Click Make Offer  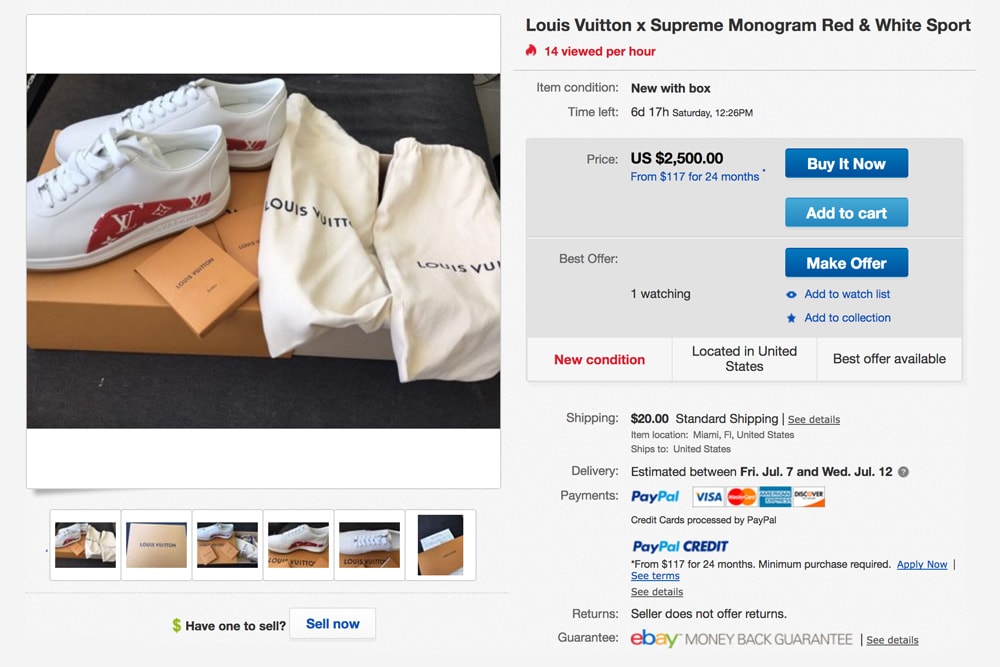click(846, 262)
